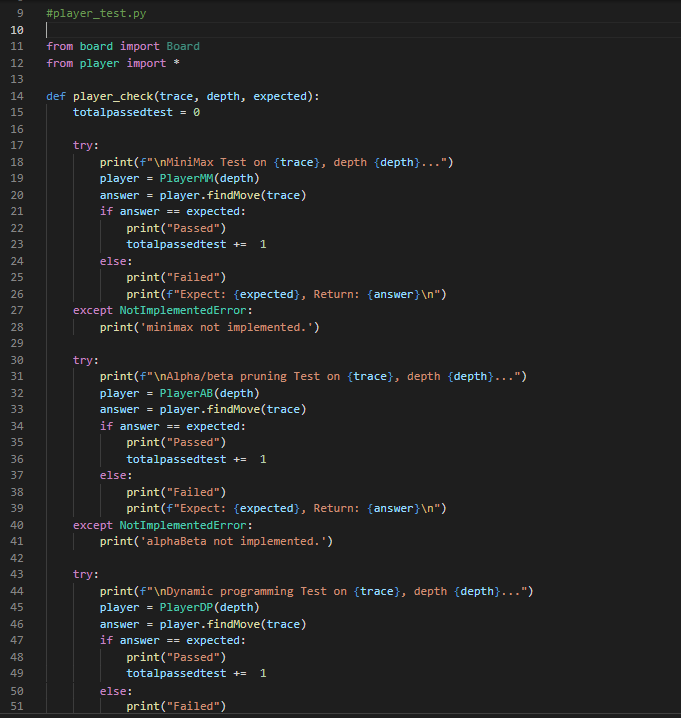This screenshot has height=718, width=681.
Task: Click NotImplementedError on line 27
Action: click(183, 310)
